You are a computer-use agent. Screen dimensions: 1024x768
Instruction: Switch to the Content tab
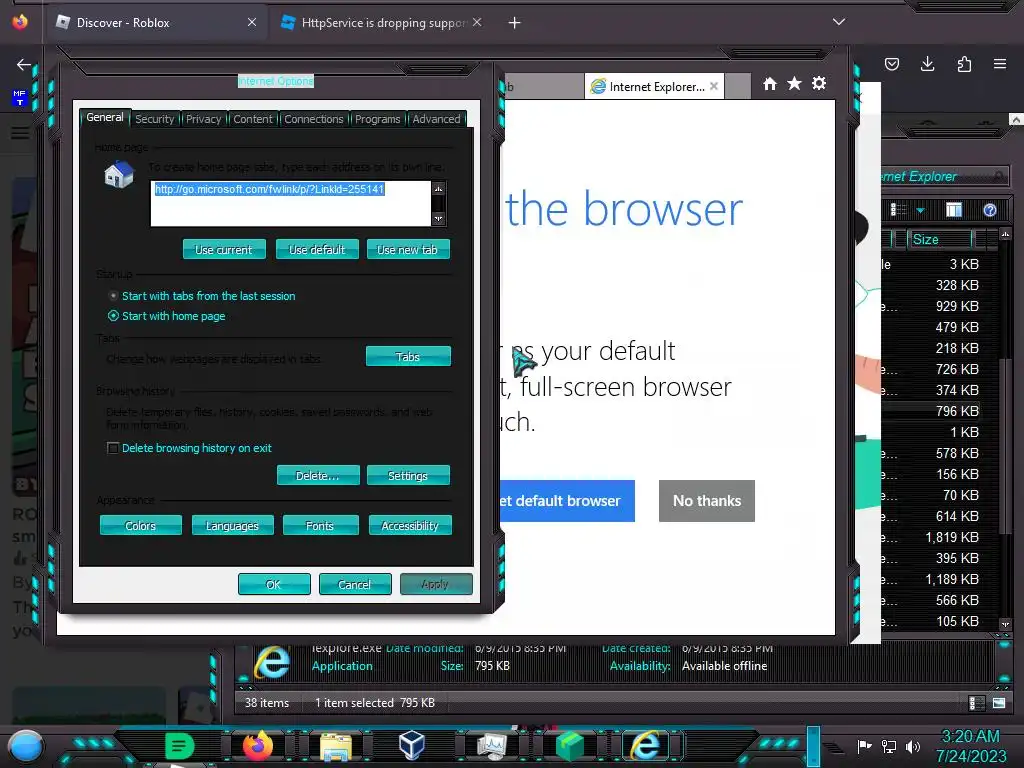pos(253,119)
